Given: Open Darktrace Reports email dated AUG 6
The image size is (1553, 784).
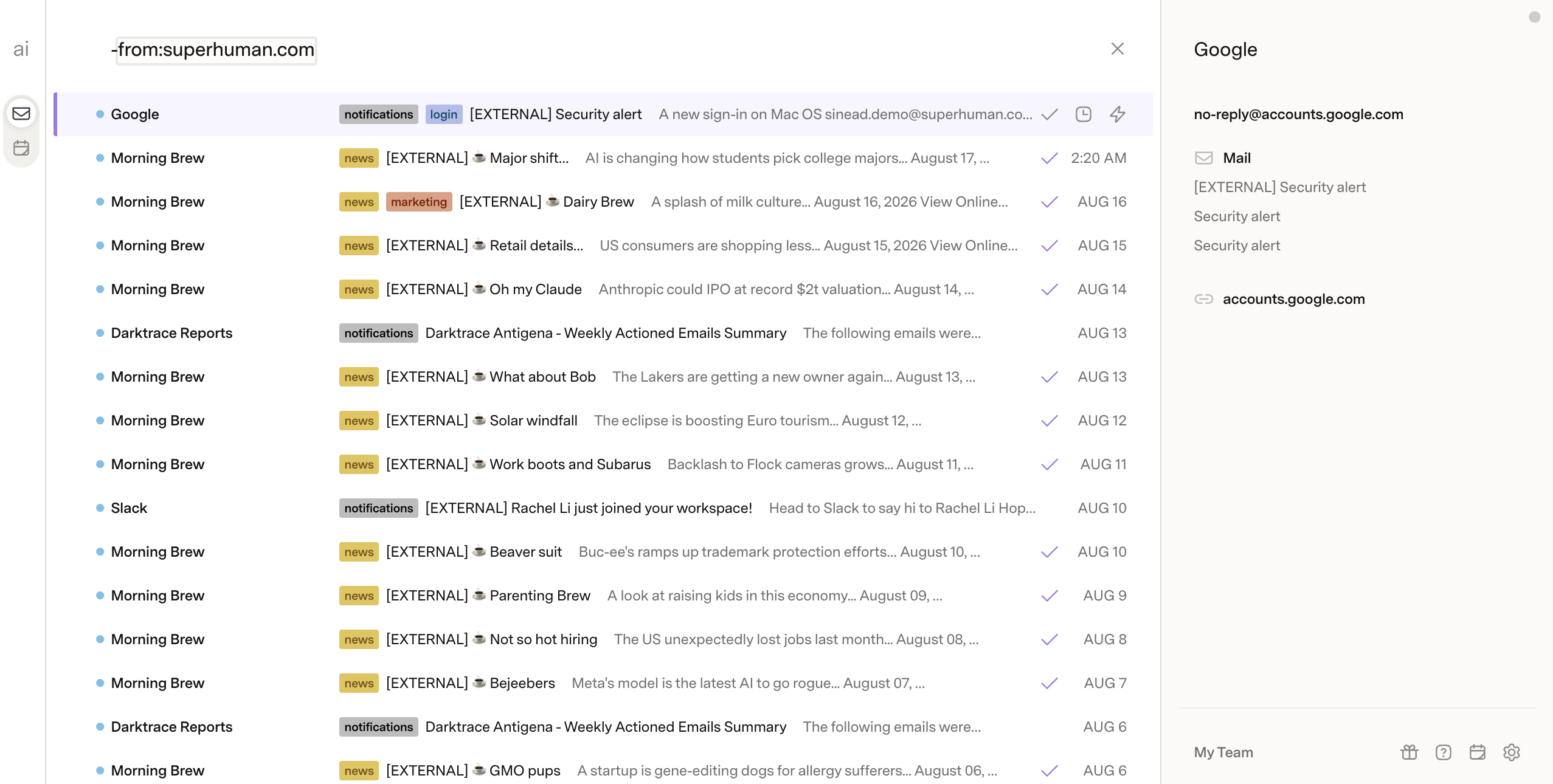Looking at the screenshot, I should point(603,727).
